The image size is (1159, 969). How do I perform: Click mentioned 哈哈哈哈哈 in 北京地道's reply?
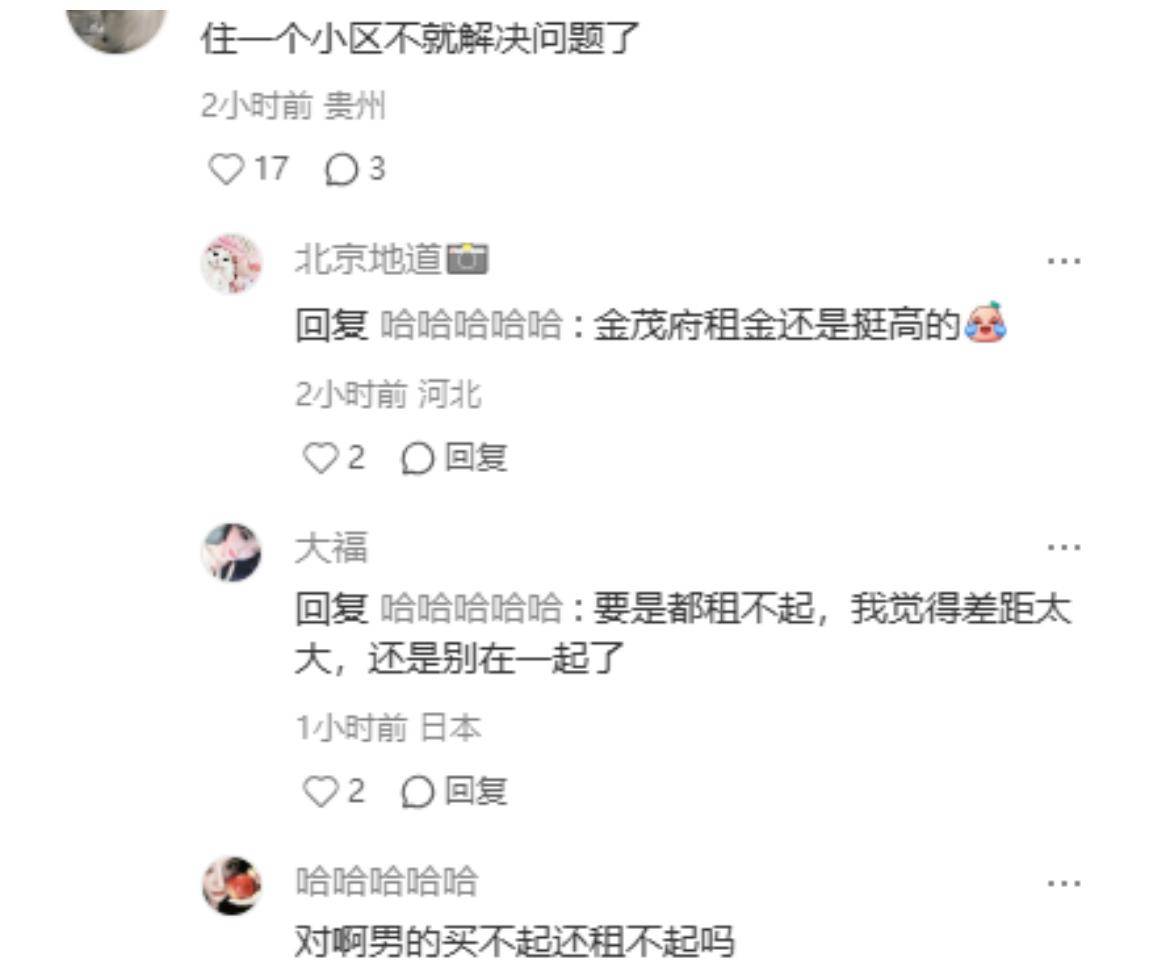472,325
